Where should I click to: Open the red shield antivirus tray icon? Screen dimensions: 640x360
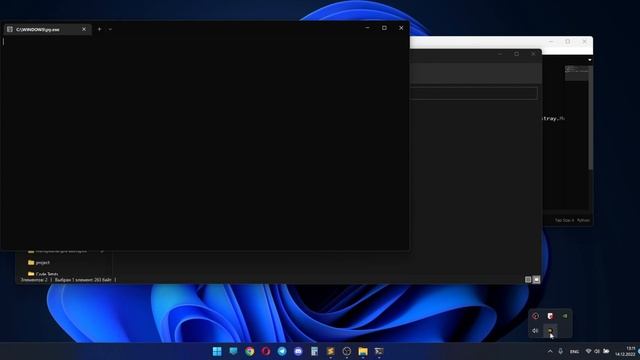click(x=550, y=316)
